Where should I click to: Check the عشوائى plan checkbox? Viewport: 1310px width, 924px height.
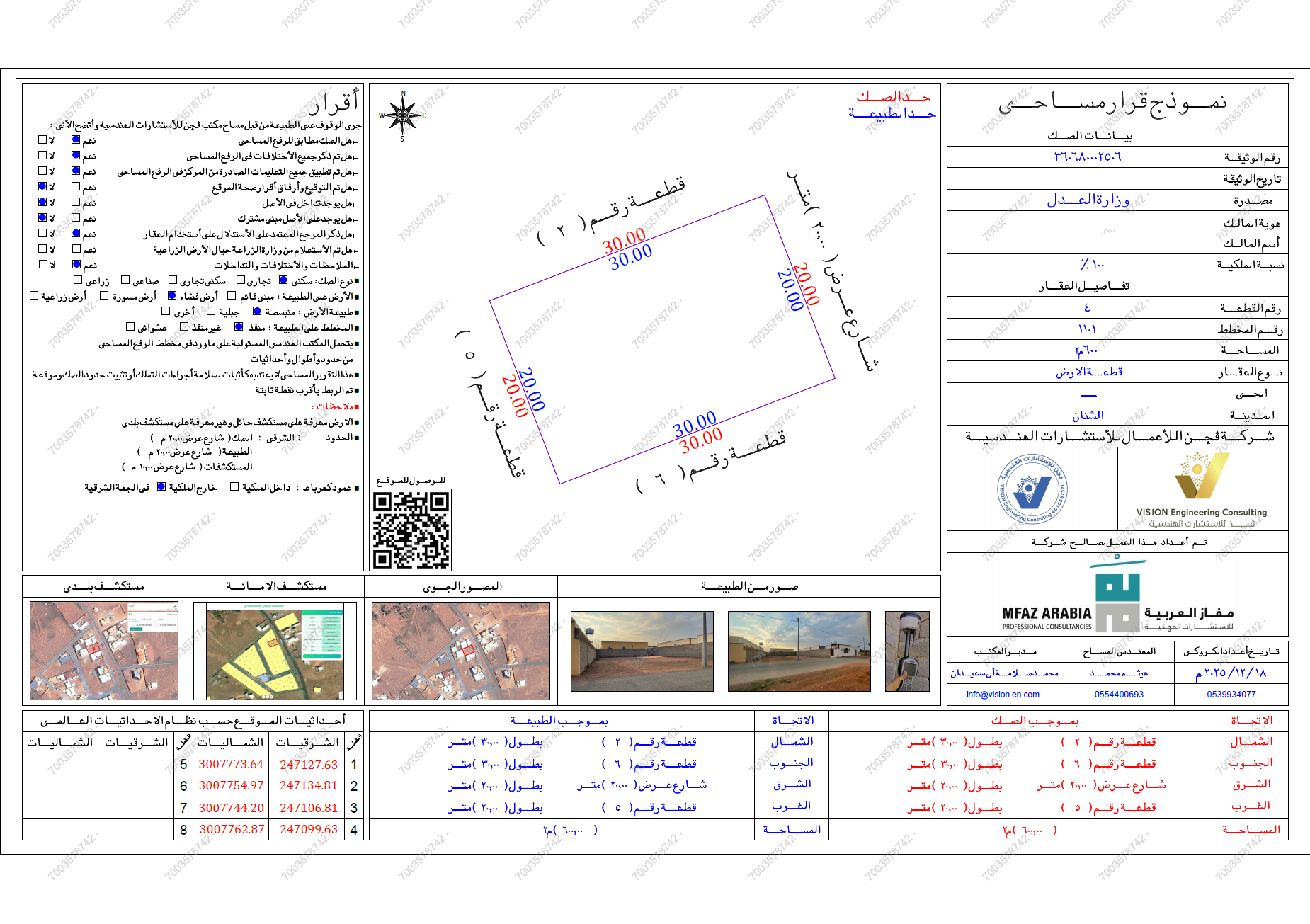[x=130, y=327]
